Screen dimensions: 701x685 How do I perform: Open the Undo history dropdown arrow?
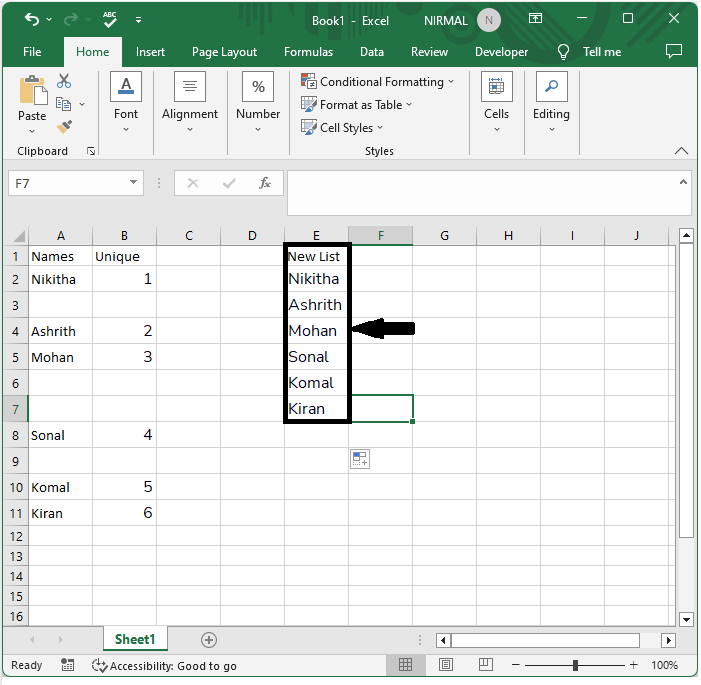tap(49, 20)
